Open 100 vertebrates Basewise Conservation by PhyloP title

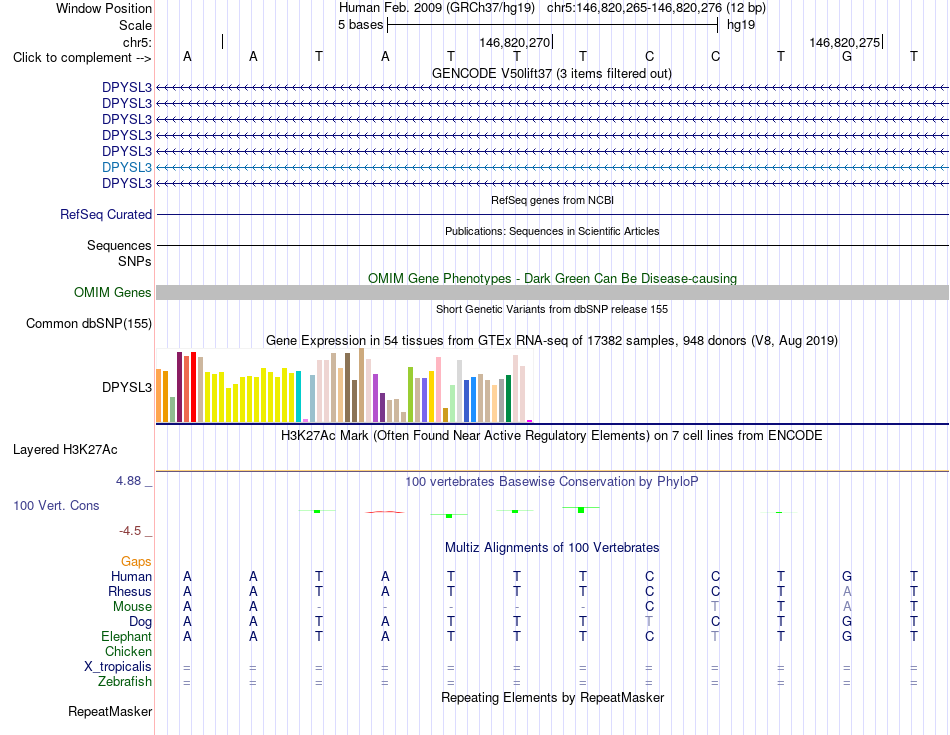pyautogui.click(x=552, y=482)
